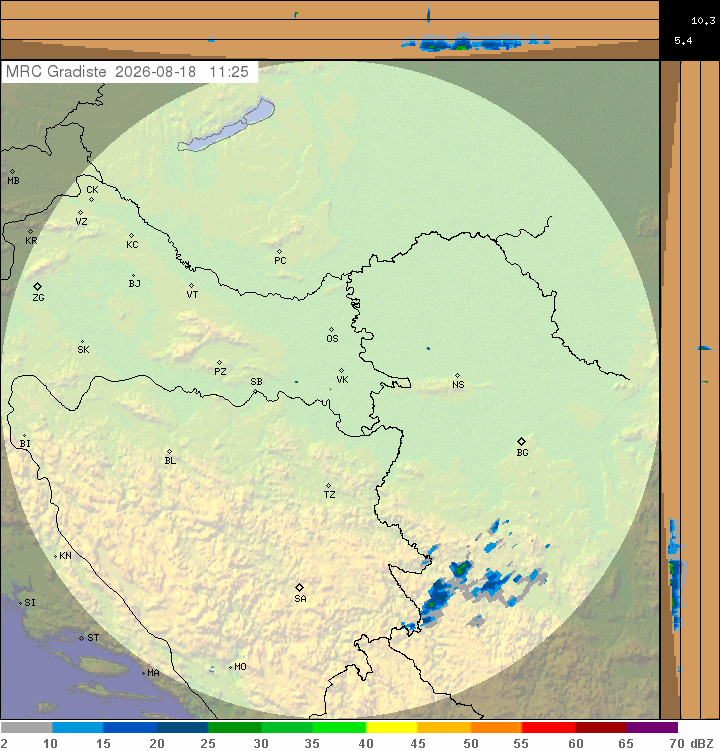Select the BI station marker

[24, 435]
